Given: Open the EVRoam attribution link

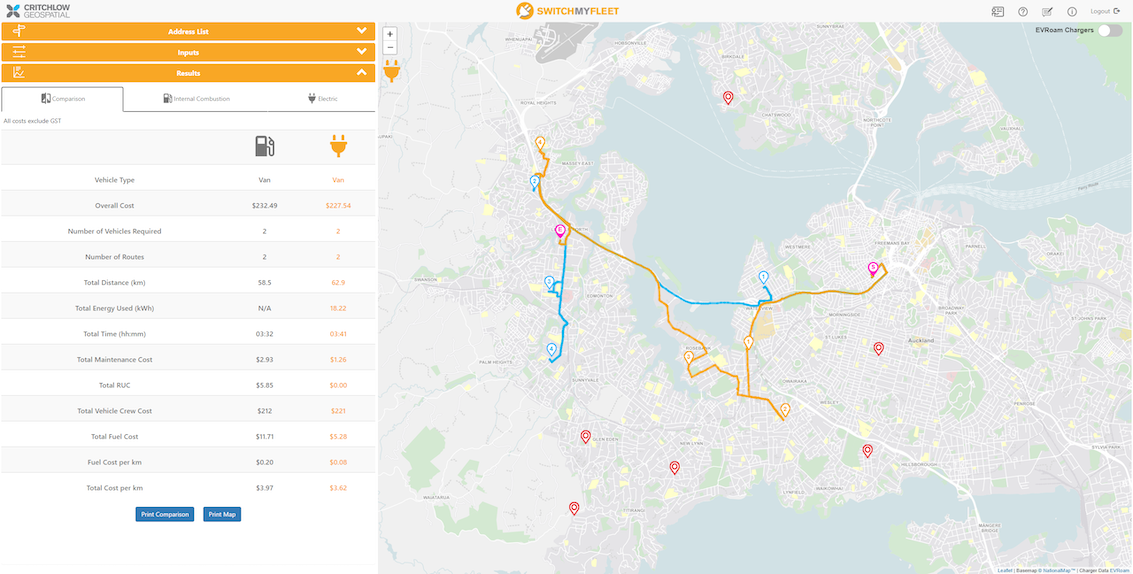Looking at the screenshot, I should [1121, 570].
